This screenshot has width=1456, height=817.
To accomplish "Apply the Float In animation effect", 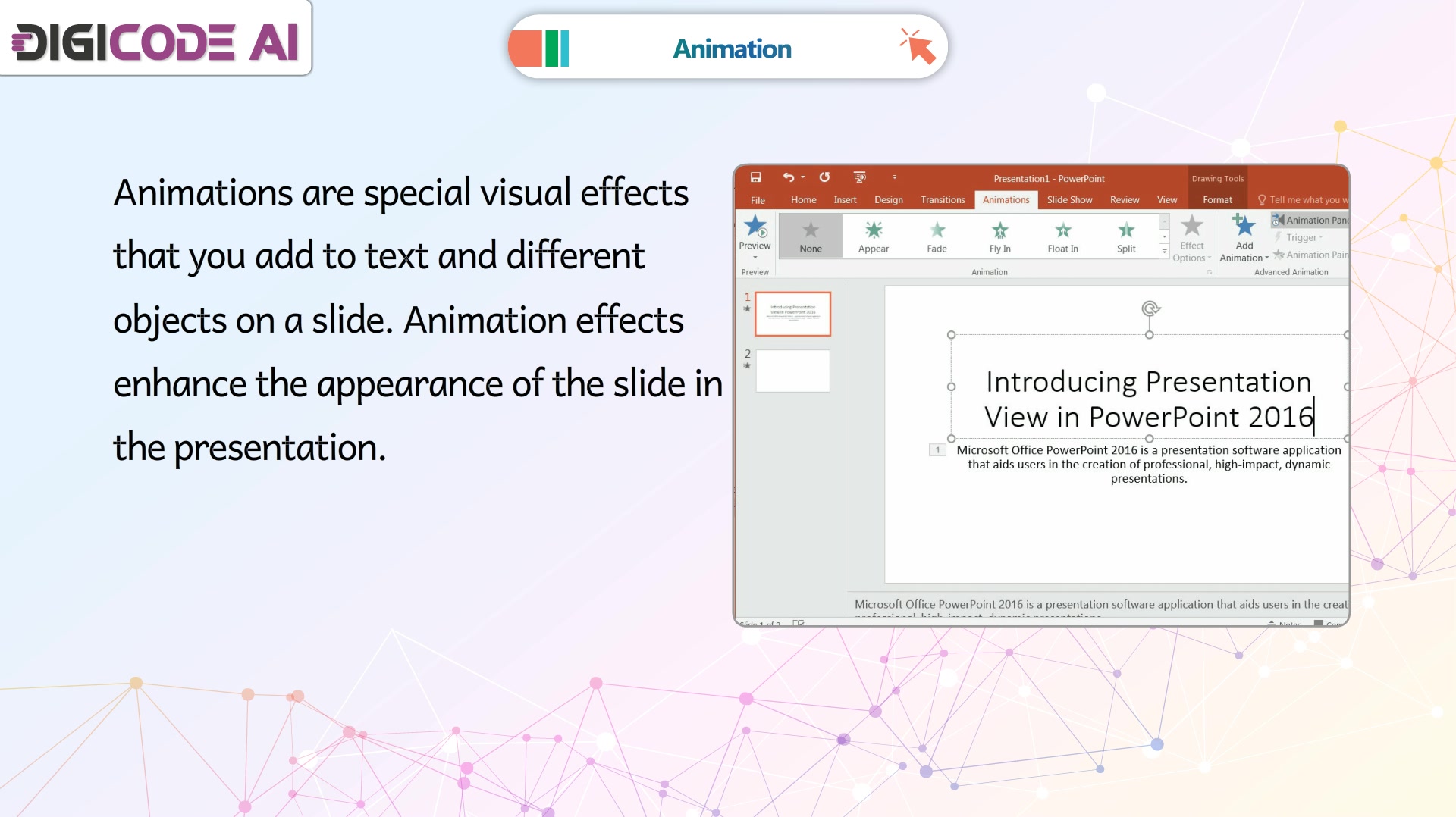I will point(1063,236).
